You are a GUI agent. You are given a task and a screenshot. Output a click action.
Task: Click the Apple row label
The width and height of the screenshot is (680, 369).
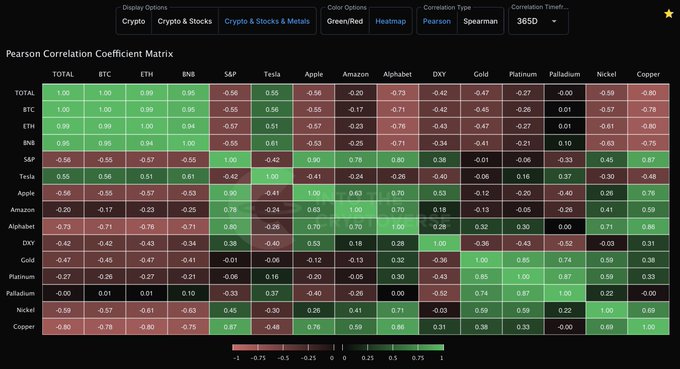tap(26, 193)
